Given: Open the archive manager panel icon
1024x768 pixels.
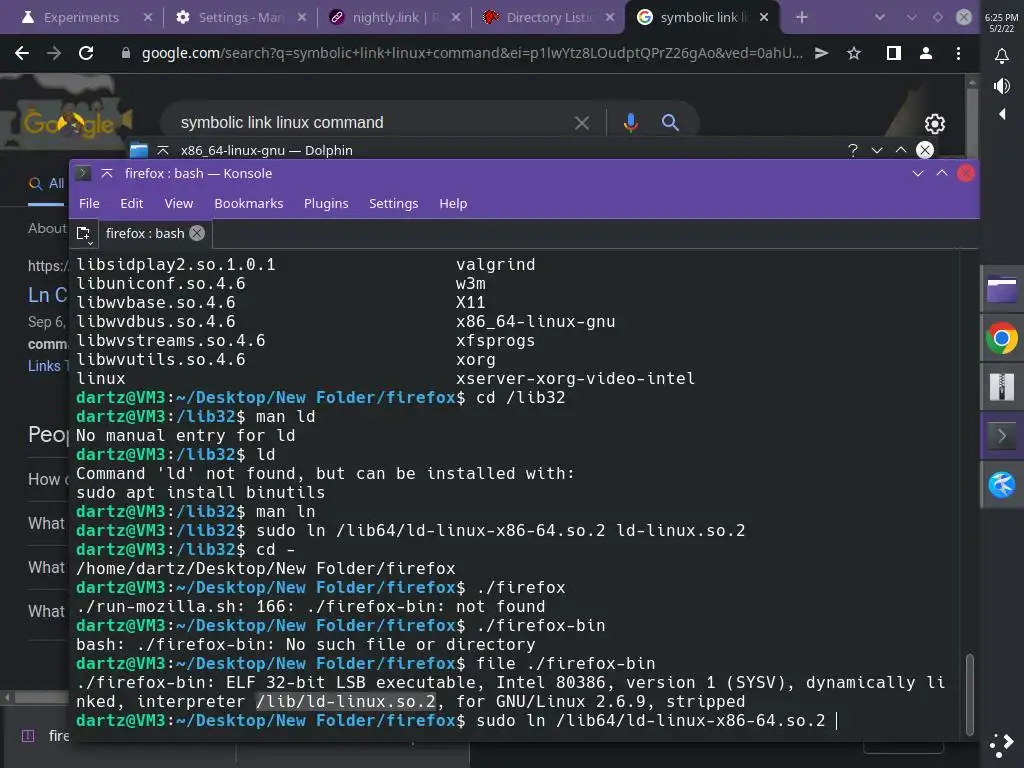Looking at the screenshot, I should point(1001,387).
